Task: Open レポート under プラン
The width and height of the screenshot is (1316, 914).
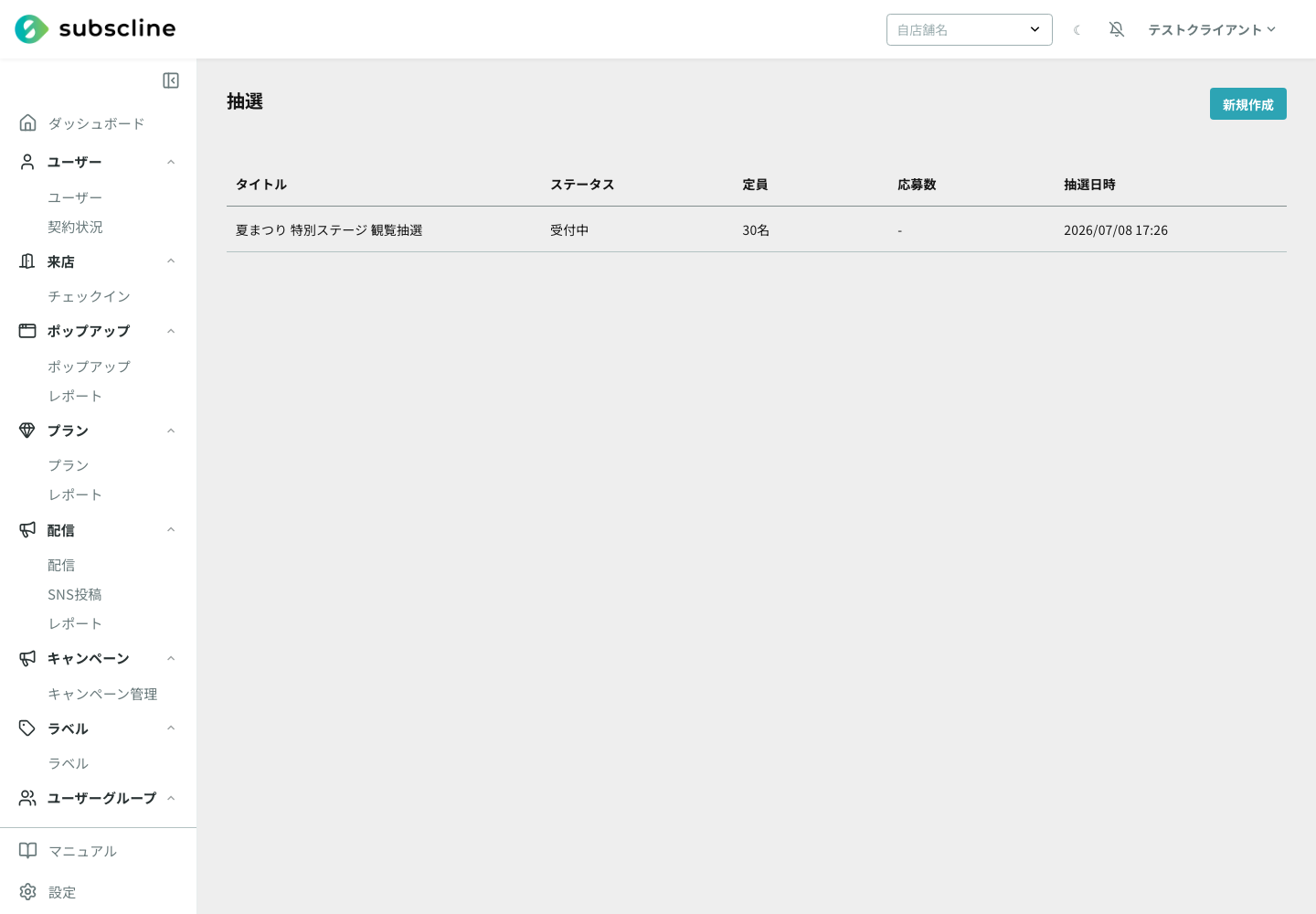Action: pyautogui.click(x=75, y=494)
